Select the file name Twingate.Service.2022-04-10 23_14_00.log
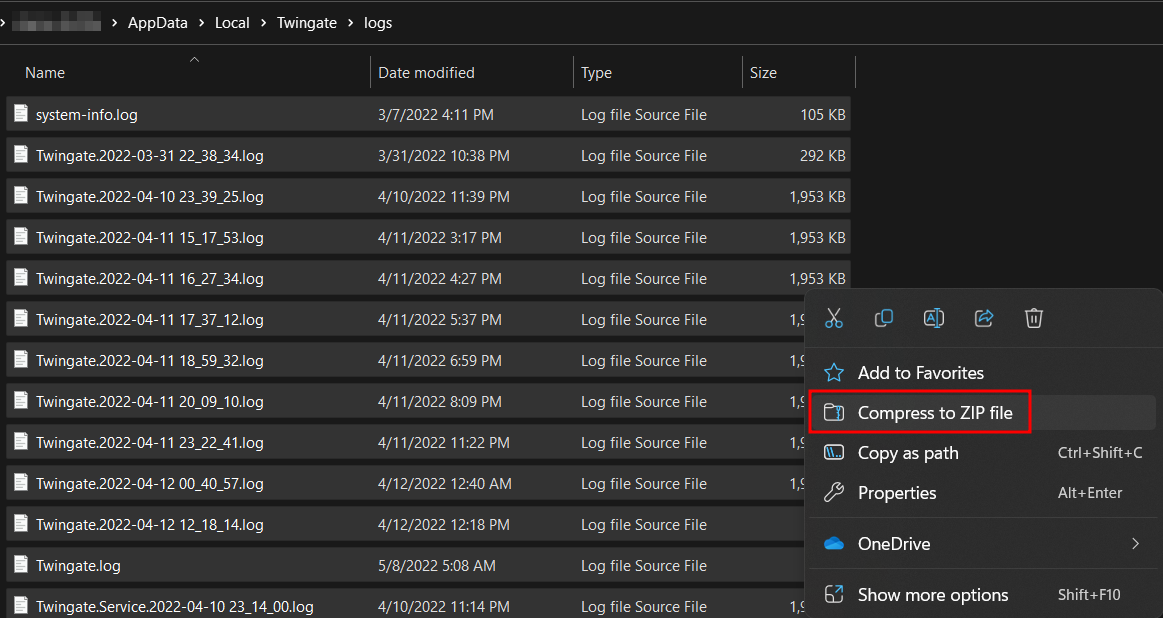 tap(174, 606)
